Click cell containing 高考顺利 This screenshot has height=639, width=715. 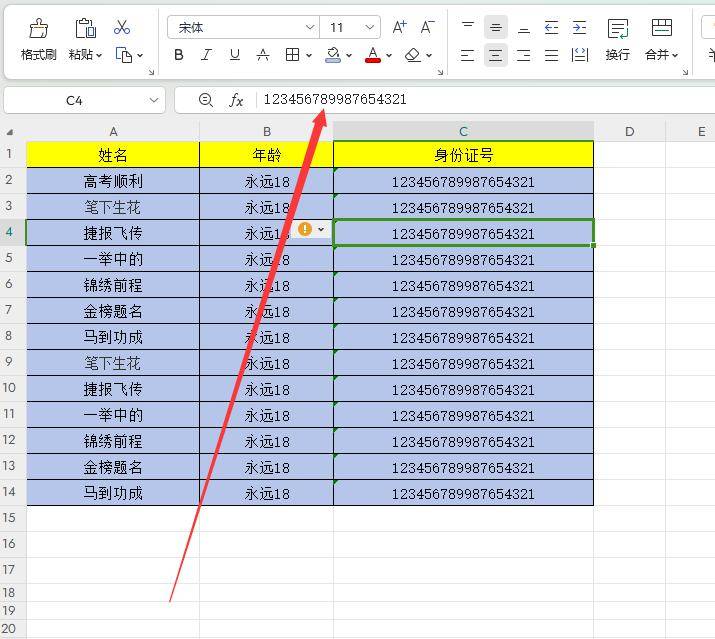113,181
